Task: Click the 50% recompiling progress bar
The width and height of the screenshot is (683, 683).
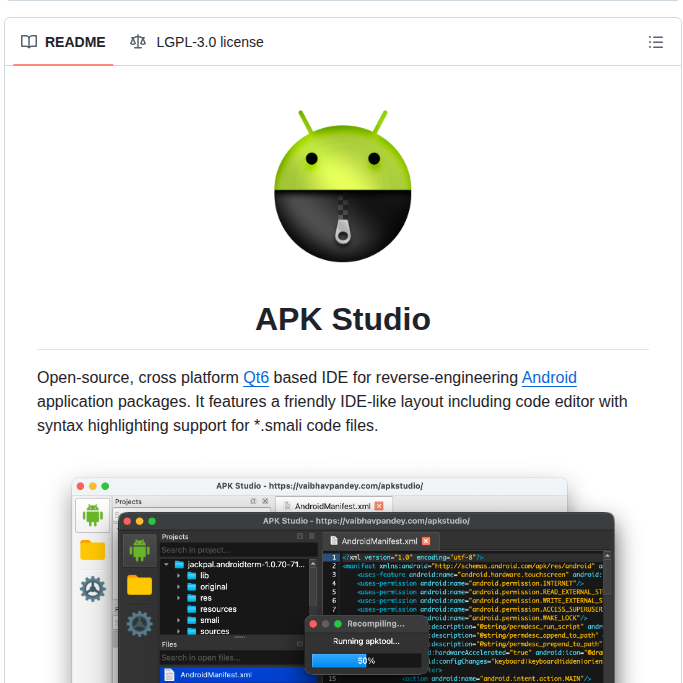Action: click(366, 661)
